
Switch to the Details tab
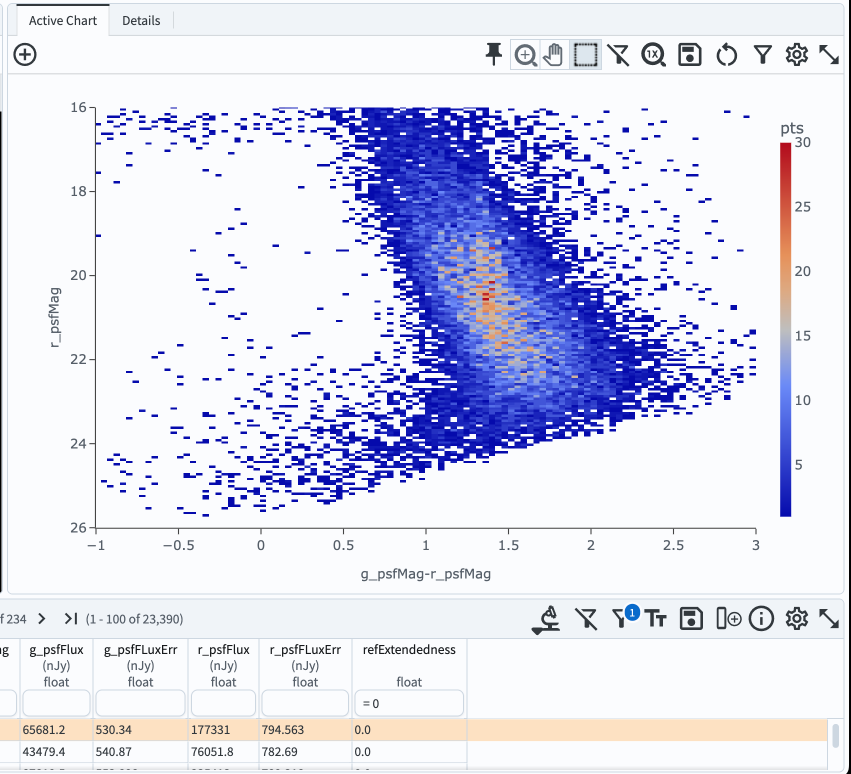click(x=141, y=20)
